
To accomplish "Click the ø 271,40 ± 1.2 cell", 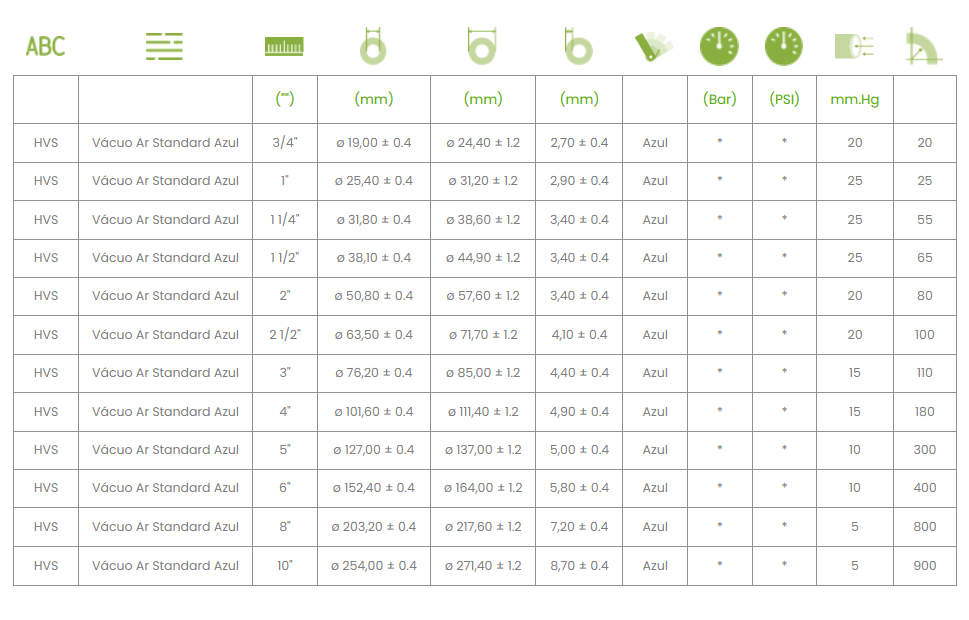I will (483, 566).
